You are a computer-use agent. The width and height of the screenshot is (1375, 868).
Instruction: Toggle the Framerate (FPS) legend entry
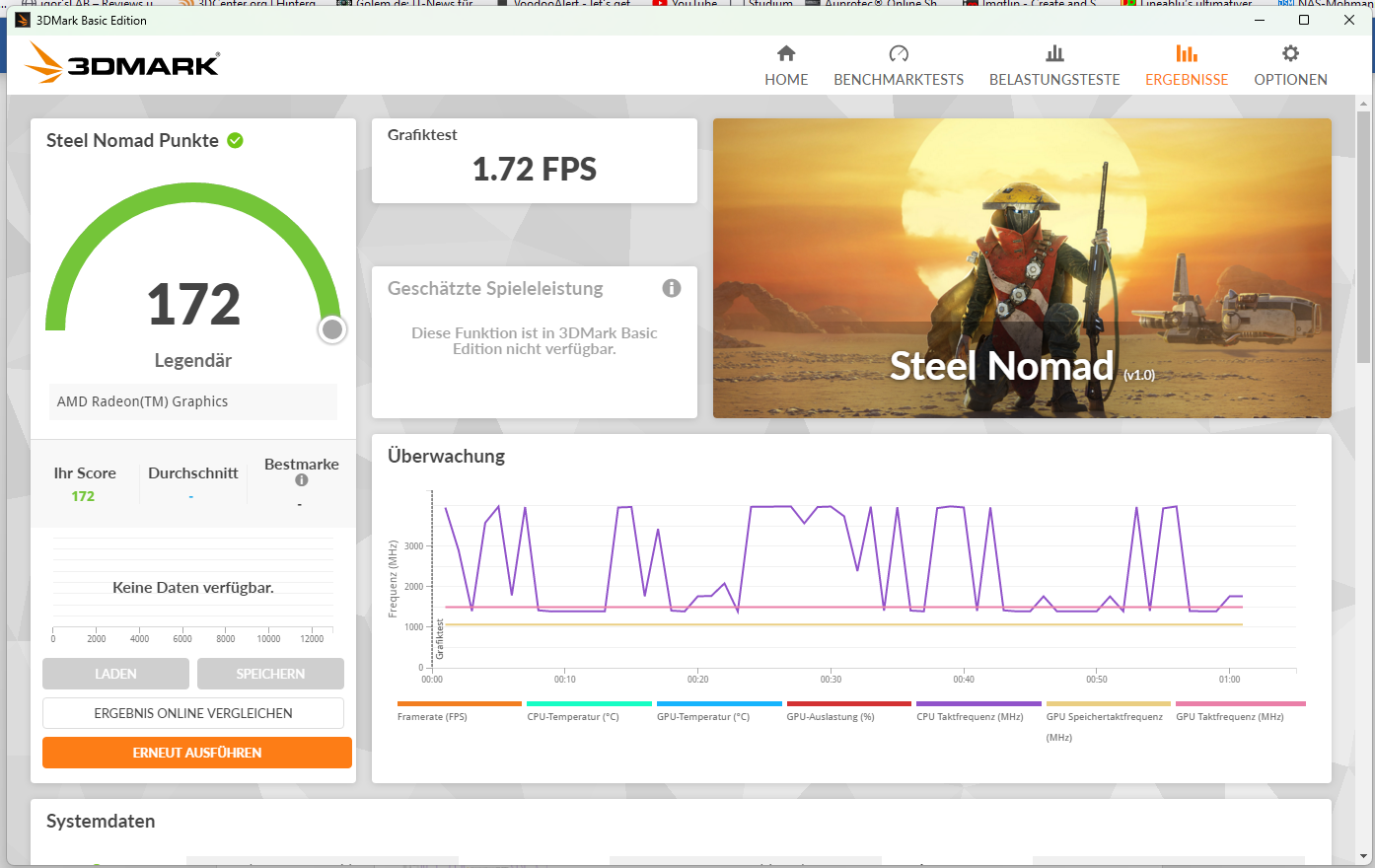(459, 712)
